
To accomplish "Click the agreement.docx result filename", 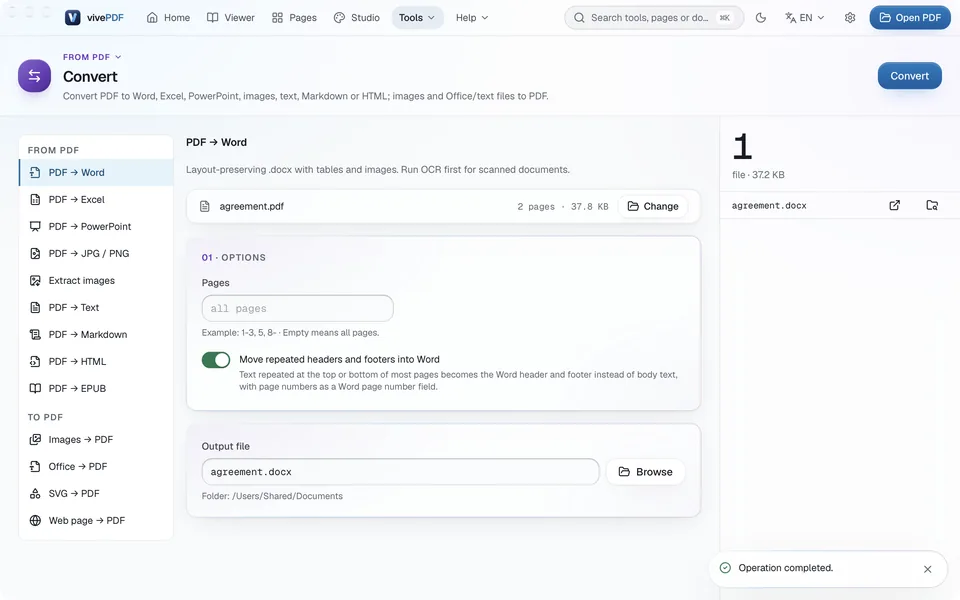I will (769, 206).
